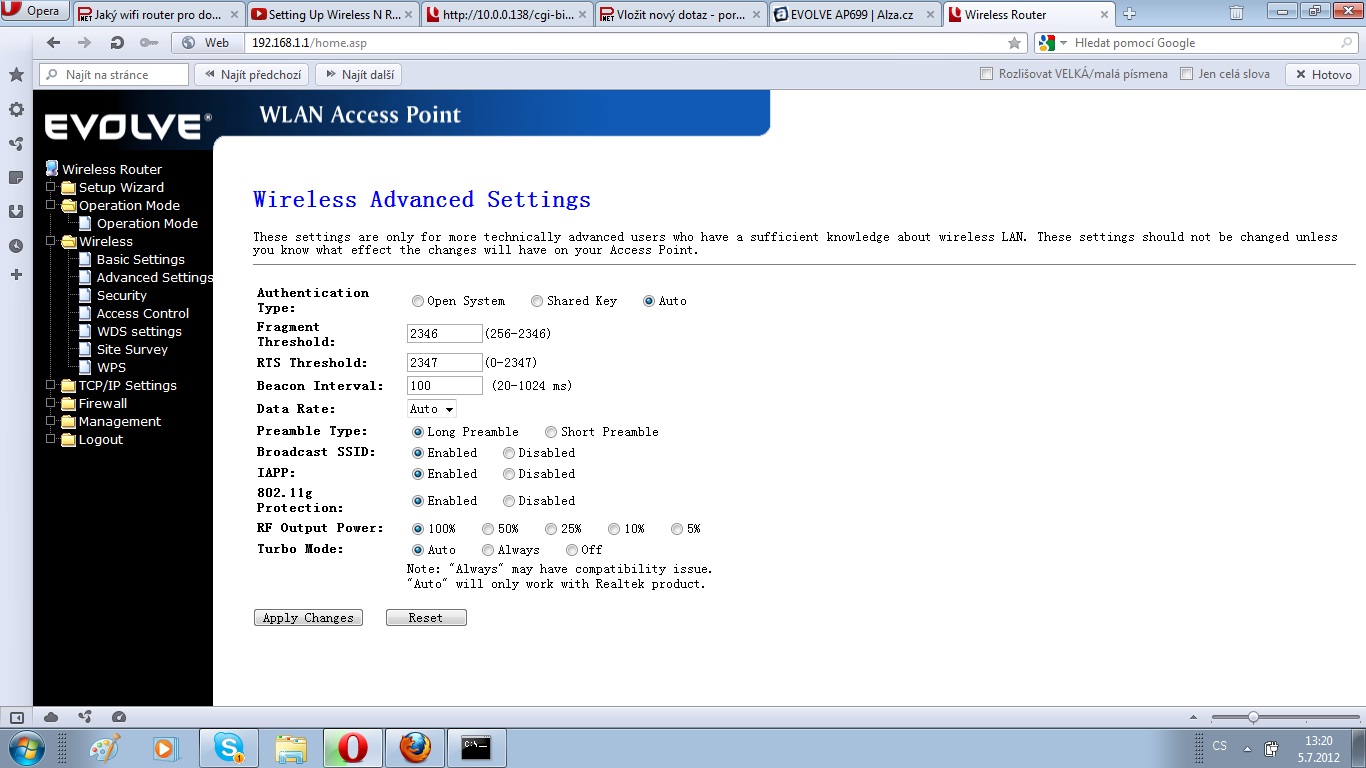The width and height of the screenshot is (1366, 768).
Task: Close find bar with Hotovo button
Action: (1323, 75)
